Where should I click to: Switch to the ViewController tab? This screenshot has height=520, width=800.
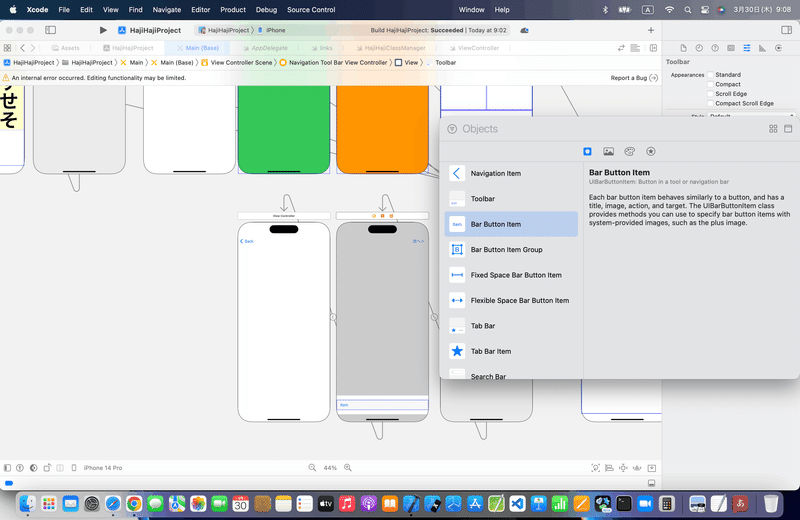point(474,48)
